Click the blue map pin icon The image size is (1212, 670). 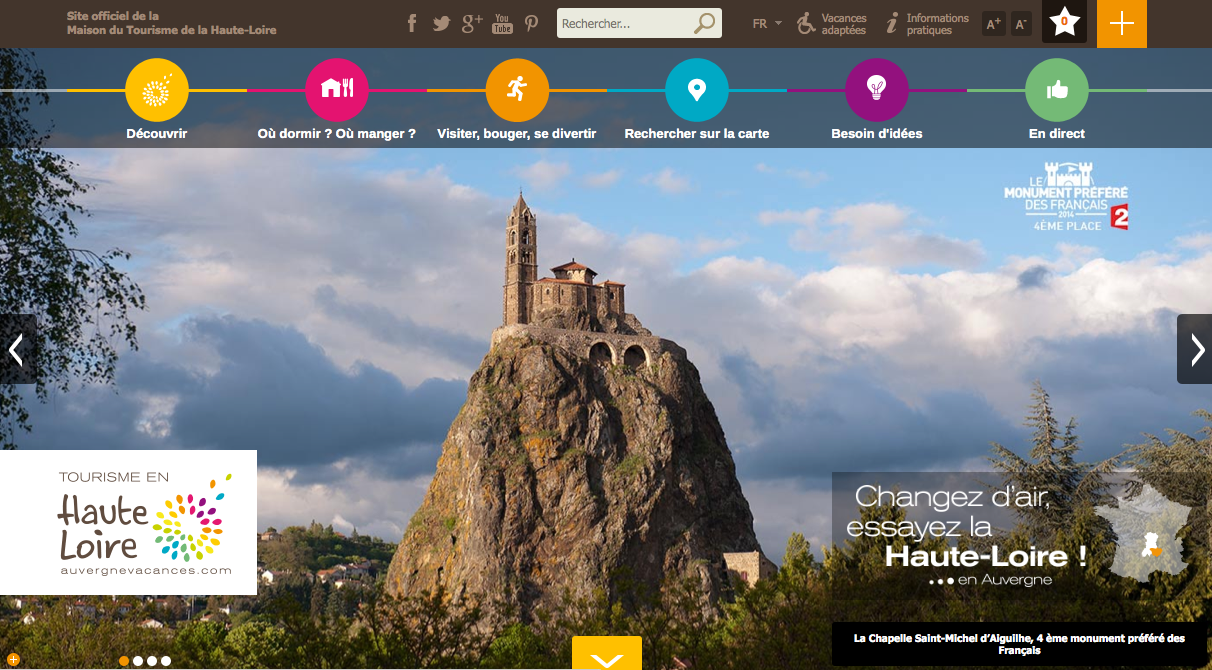pos(697,90)
